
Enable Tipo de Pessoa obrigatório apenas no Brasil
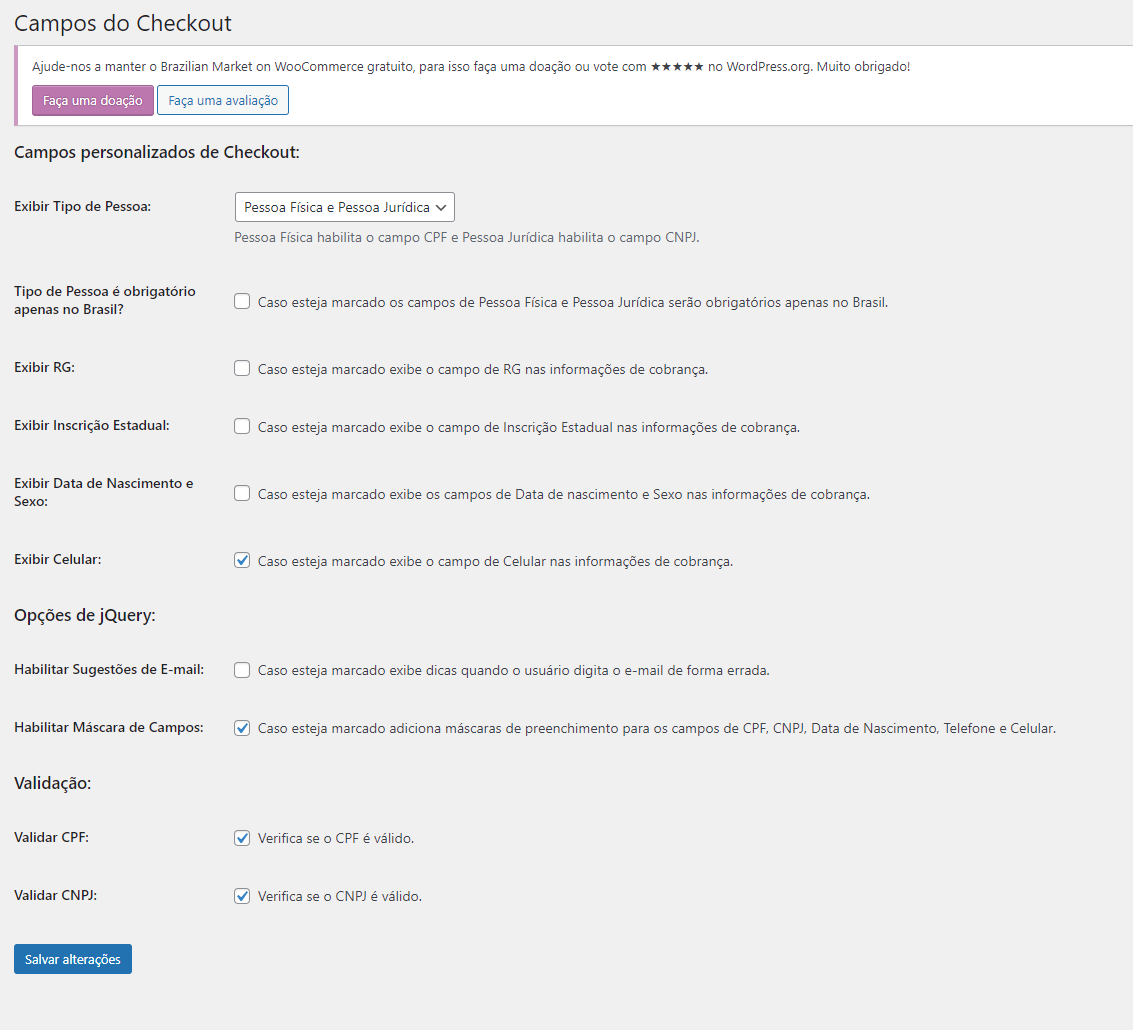241,300
